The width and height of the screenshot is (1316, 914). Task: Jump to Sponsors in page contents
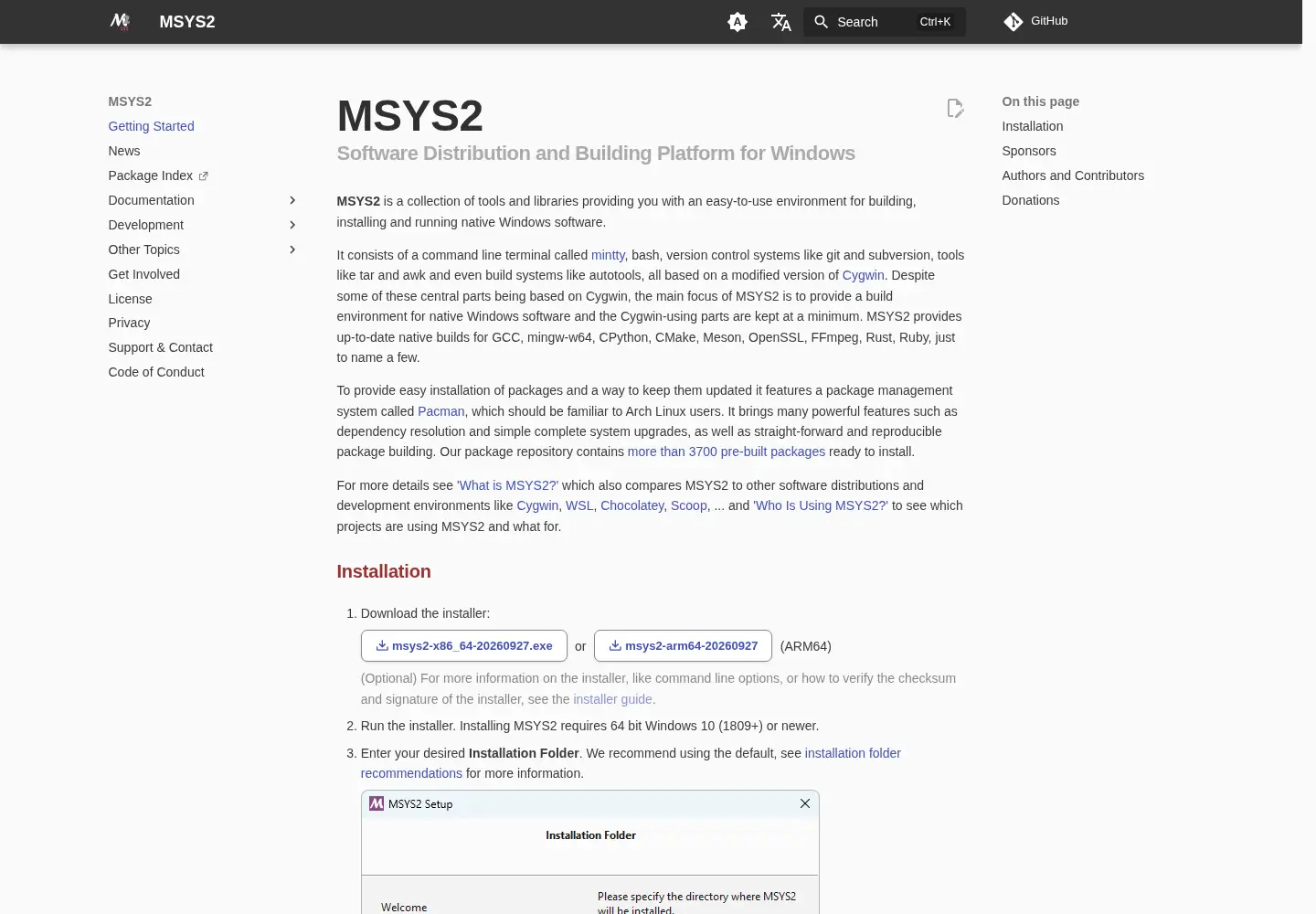1028,151
